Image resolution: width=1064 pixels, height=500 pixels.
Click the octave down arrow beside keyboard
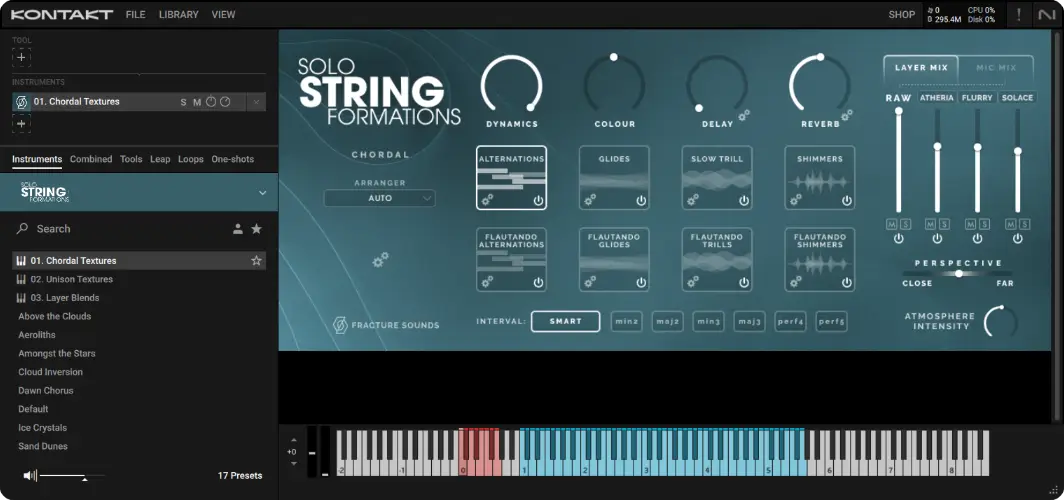pyautogui.click(x=294, y=463)
